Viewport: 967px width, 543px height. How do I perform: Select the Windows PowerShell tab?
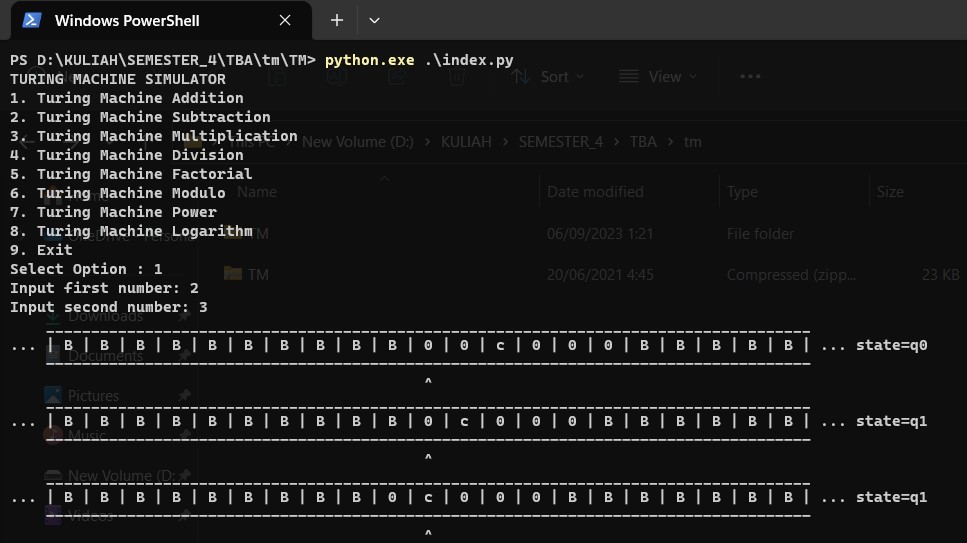point(127,20)
